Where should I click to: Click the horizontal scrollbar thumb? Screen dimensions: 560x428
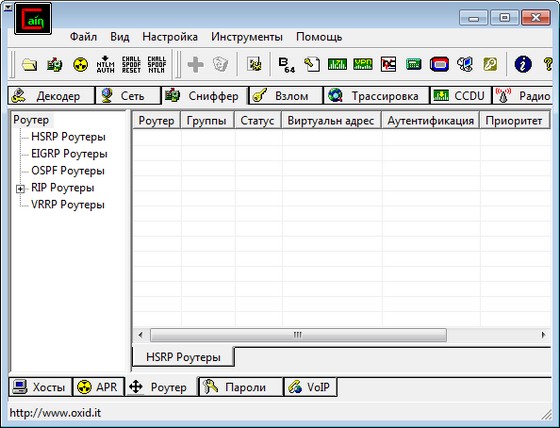pyautogui.click(x=298, y=335)
